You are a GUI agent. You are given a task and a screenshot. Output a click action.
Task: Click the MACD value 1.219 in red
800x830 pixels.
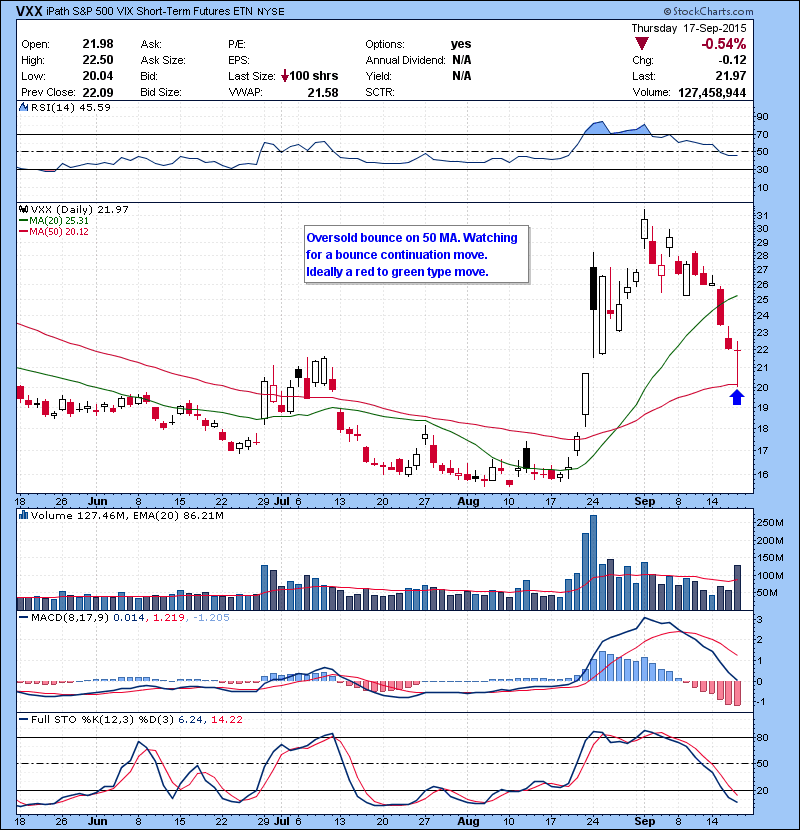(169, 617)
